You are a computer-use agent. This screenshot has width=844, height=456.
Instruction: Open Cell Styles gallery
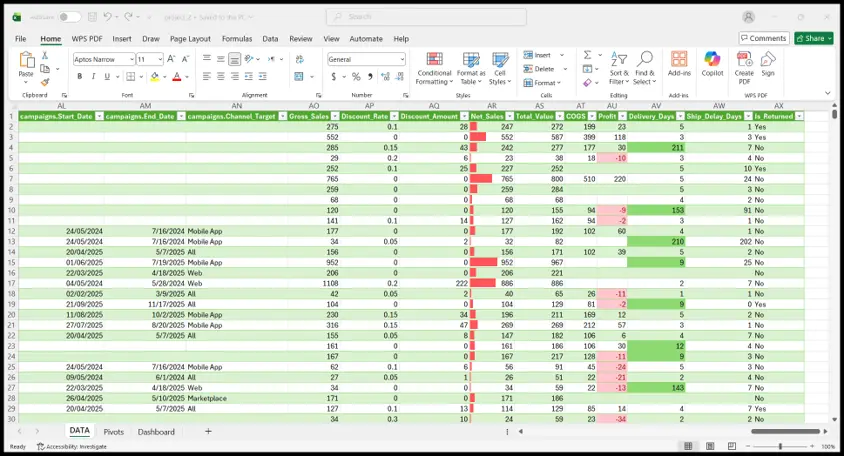point(500,68)
